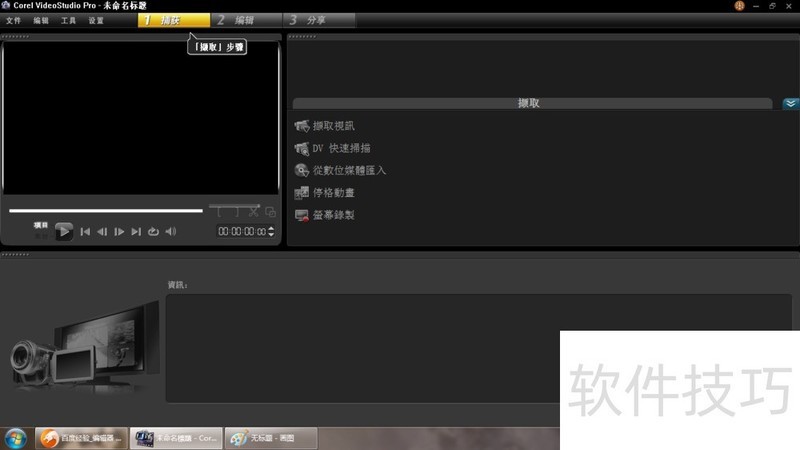Open the 设置 menu
The height and width of the screenshot is (450, 800).
pyautogui.click(x=96, y=20)
